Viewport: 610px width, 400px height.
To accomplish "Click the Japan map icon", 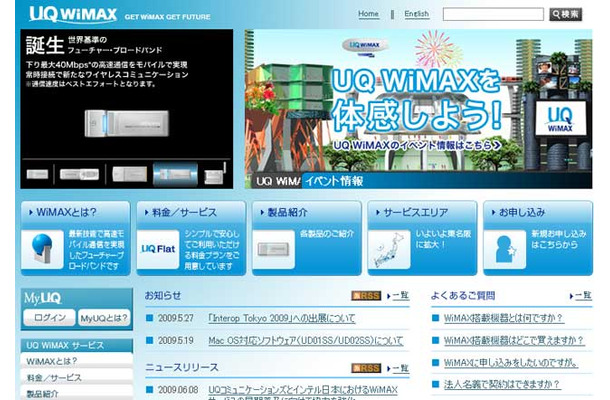I will pos(389,249).
